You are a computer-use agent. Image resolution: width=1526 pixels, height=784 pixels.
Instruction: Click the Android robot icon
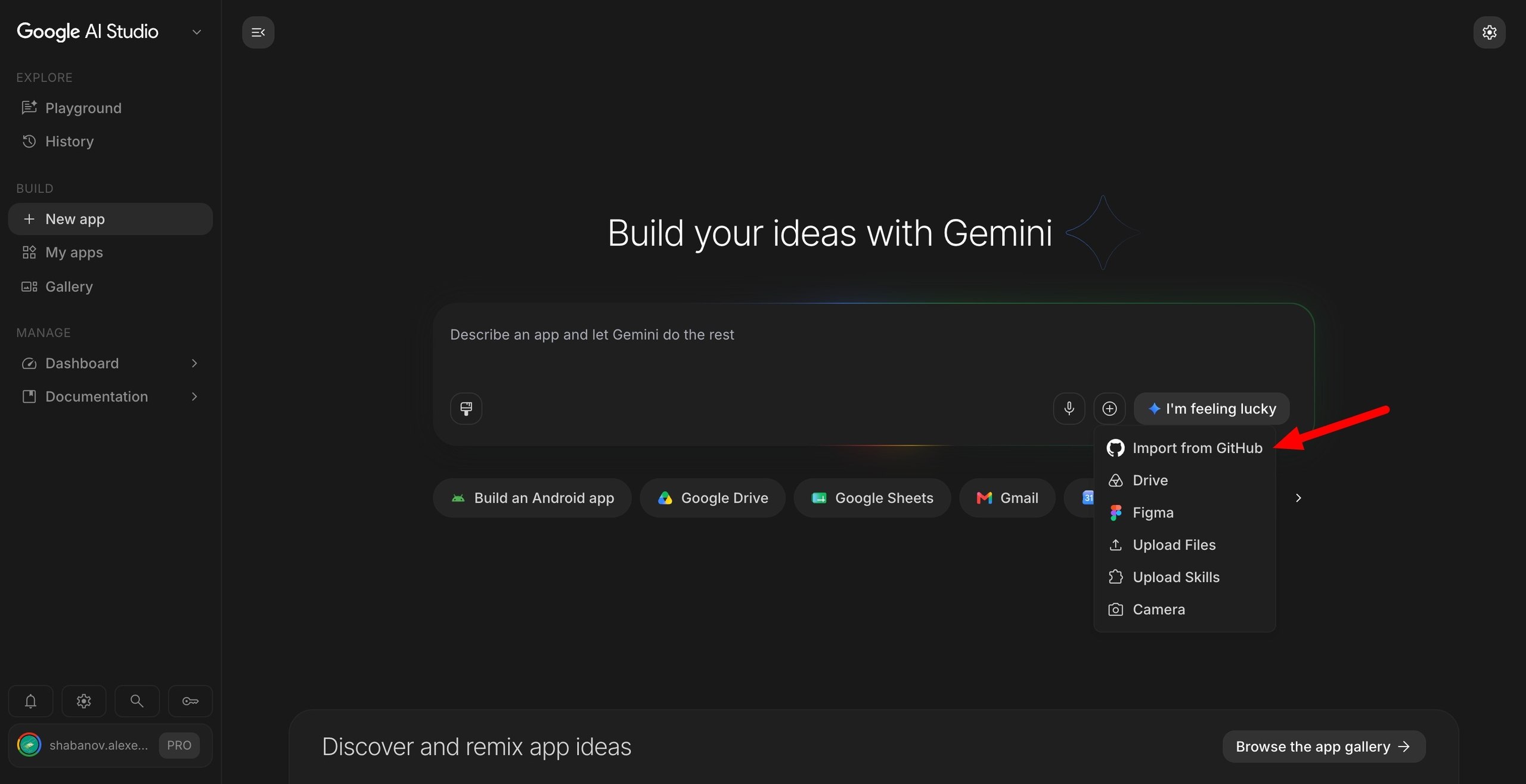pyautogui.click(x=458, y=498)
